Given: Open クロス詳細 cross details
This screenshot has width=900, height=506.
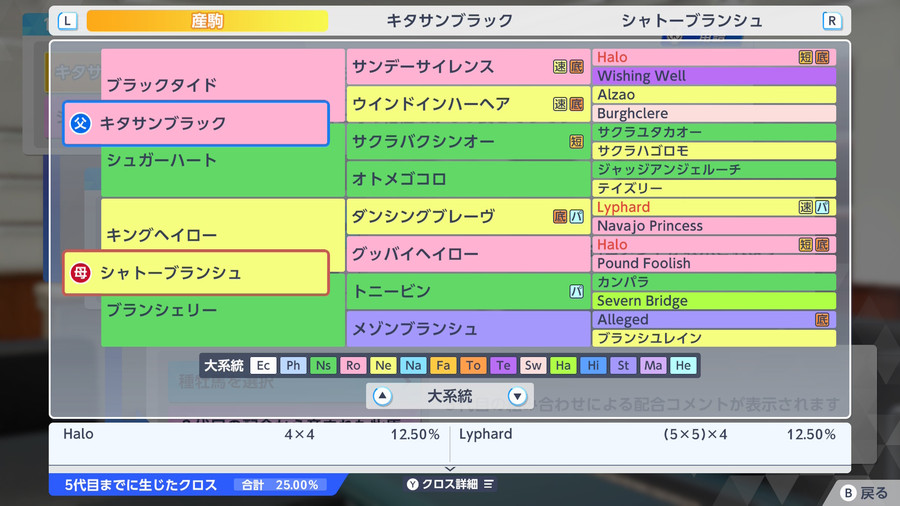Looking at the screenshot, I should tap(450, 484).
